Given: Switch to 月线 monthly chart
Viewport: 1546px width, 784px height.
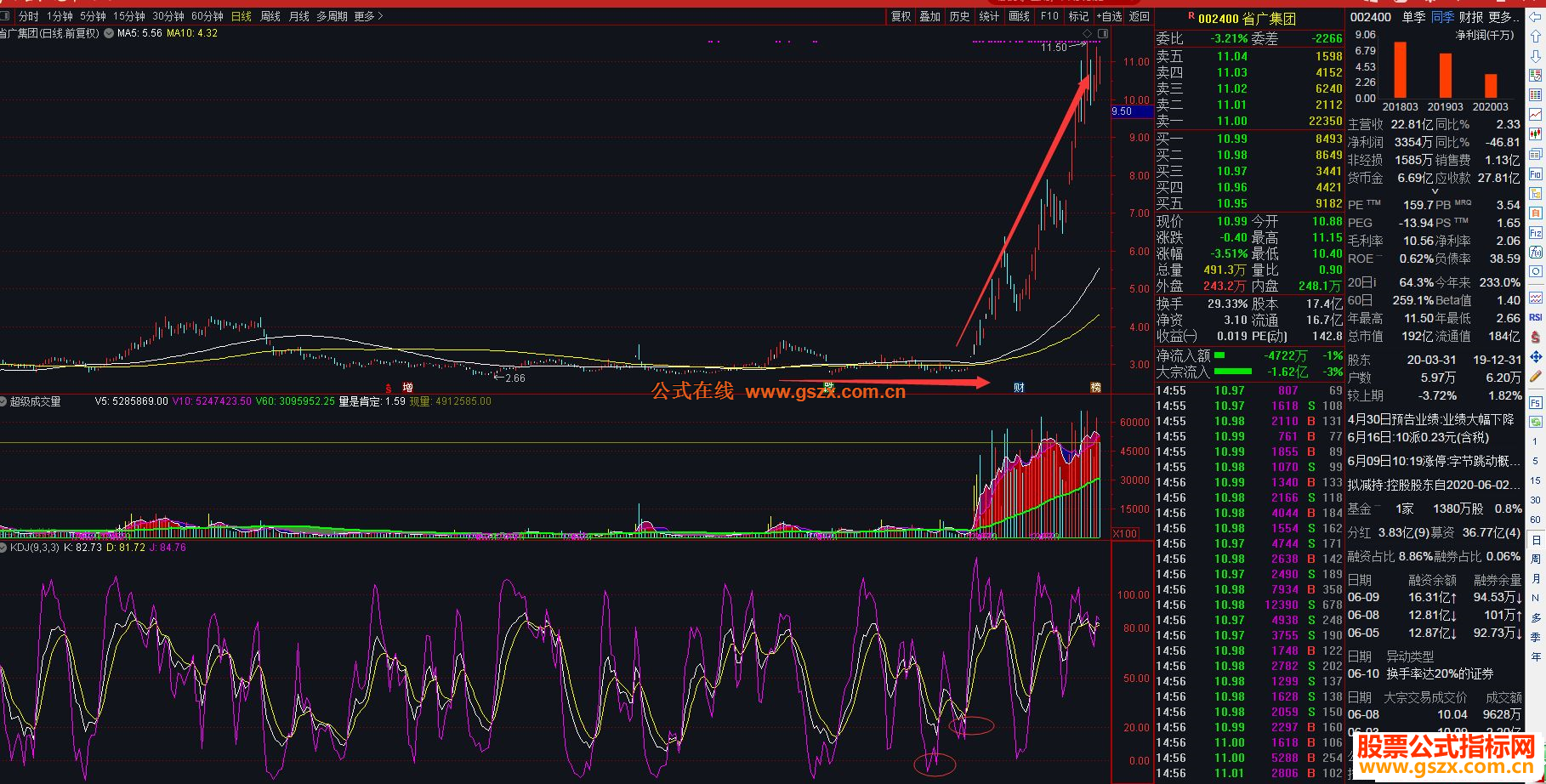Looking at the screenshot, I should point(298,16).
